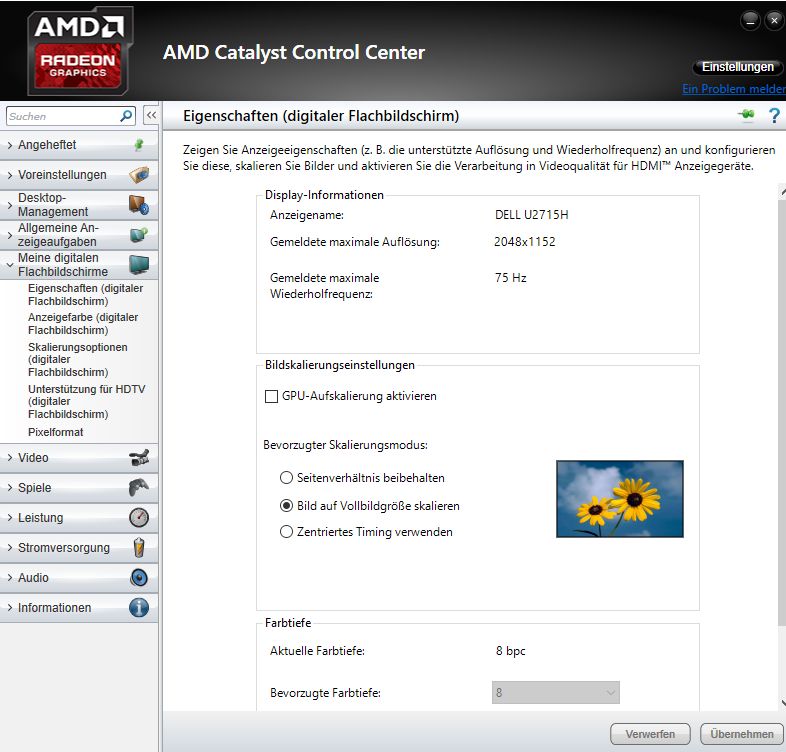Screen dimensions: 786x752
Task: Open Skalierungsoptionen (digitaler Flachbildschirm) page
Action: click(x=78, y=359)
